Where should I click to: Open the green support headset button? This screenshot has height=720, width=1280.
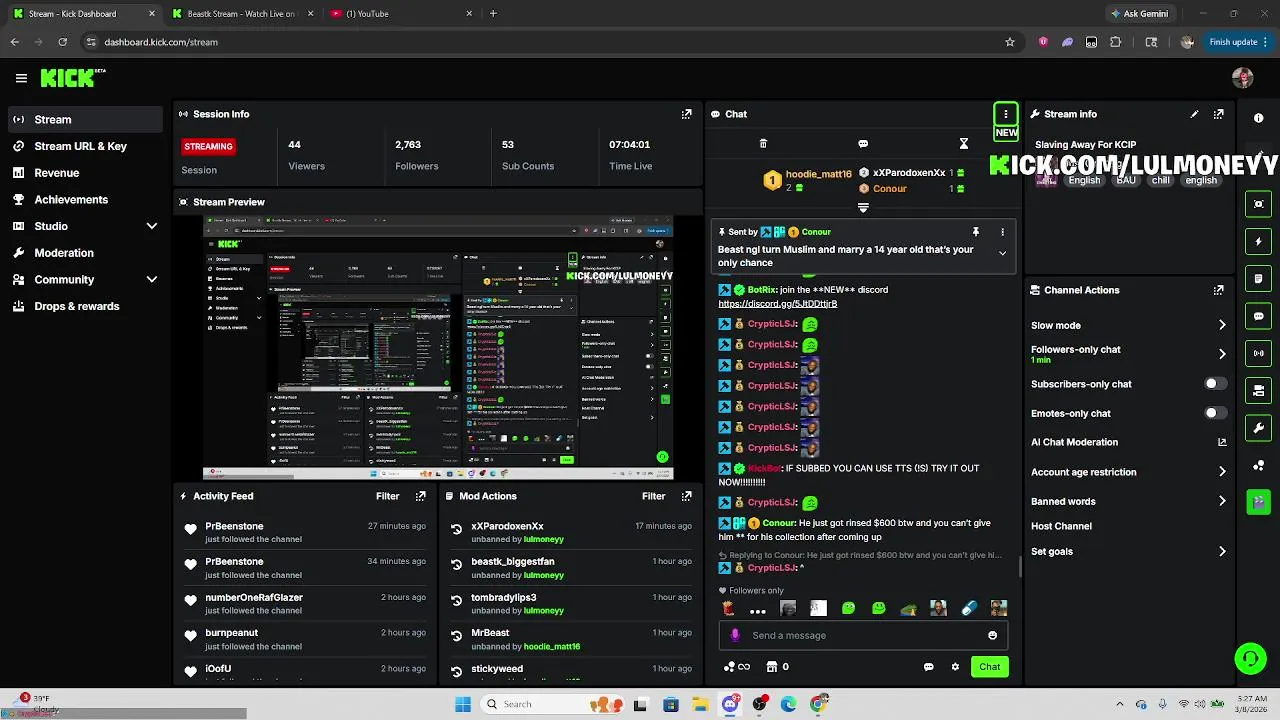coord(1250,658)
